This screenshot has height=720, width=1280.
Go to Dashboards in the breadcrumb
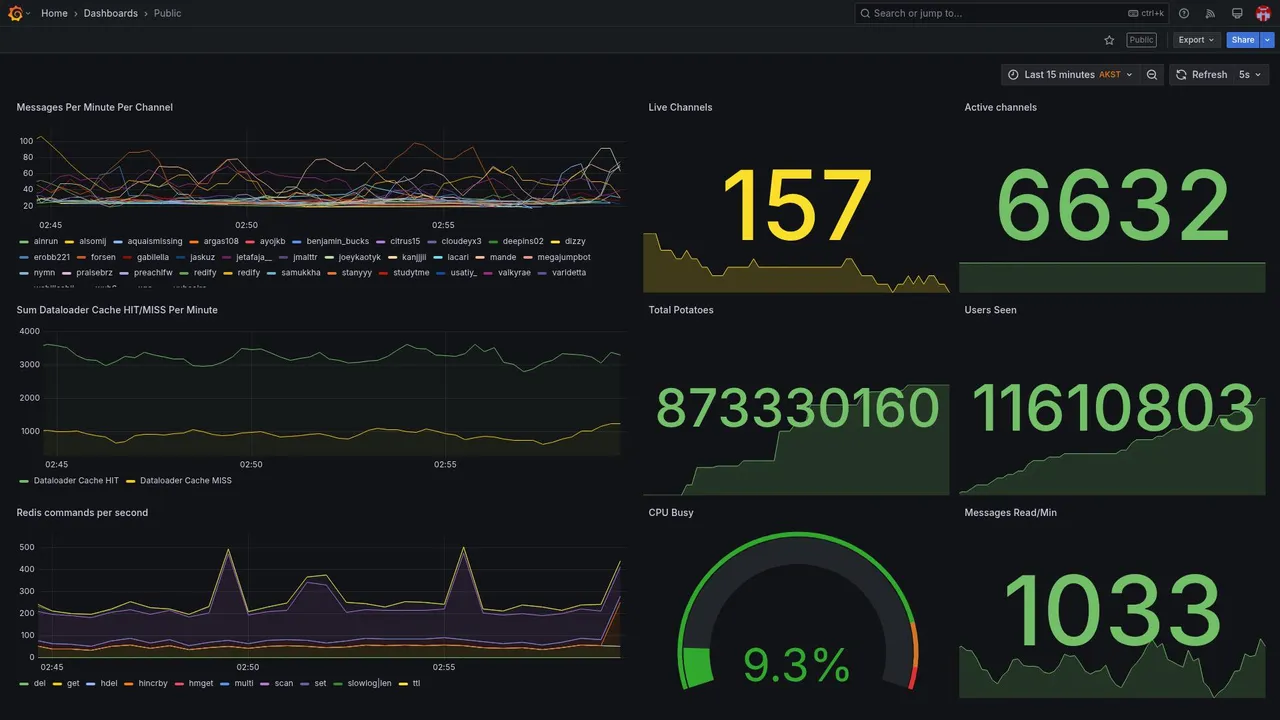[x=111, y=13]
